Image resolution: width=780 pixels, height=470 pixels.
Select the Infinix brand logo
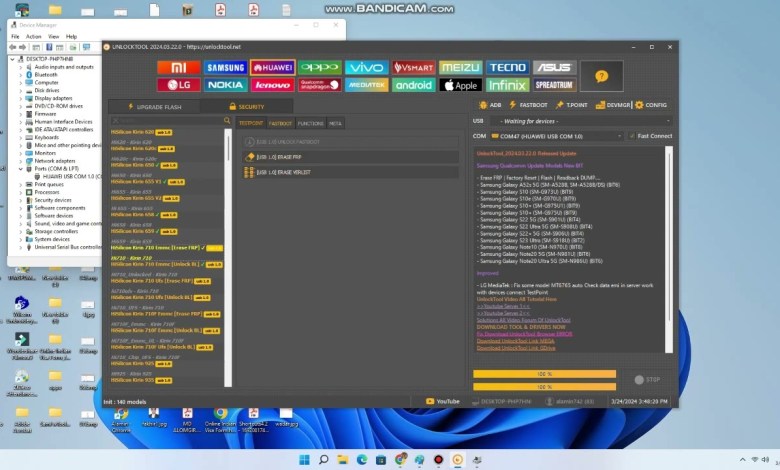point(507,85)
